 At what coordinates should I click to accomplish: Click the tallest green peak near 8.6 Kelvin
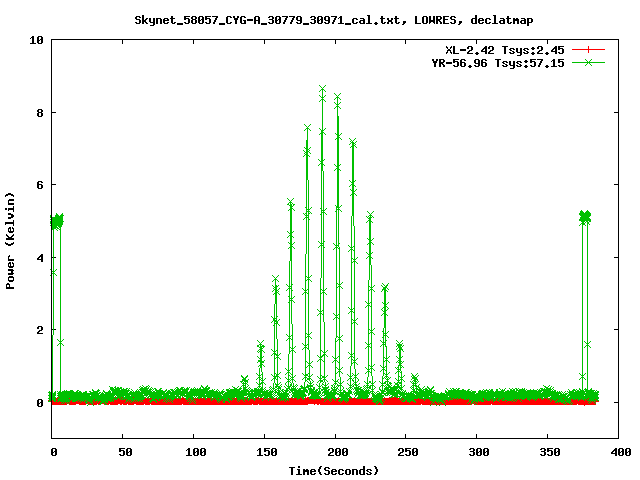tap(322, 89)
